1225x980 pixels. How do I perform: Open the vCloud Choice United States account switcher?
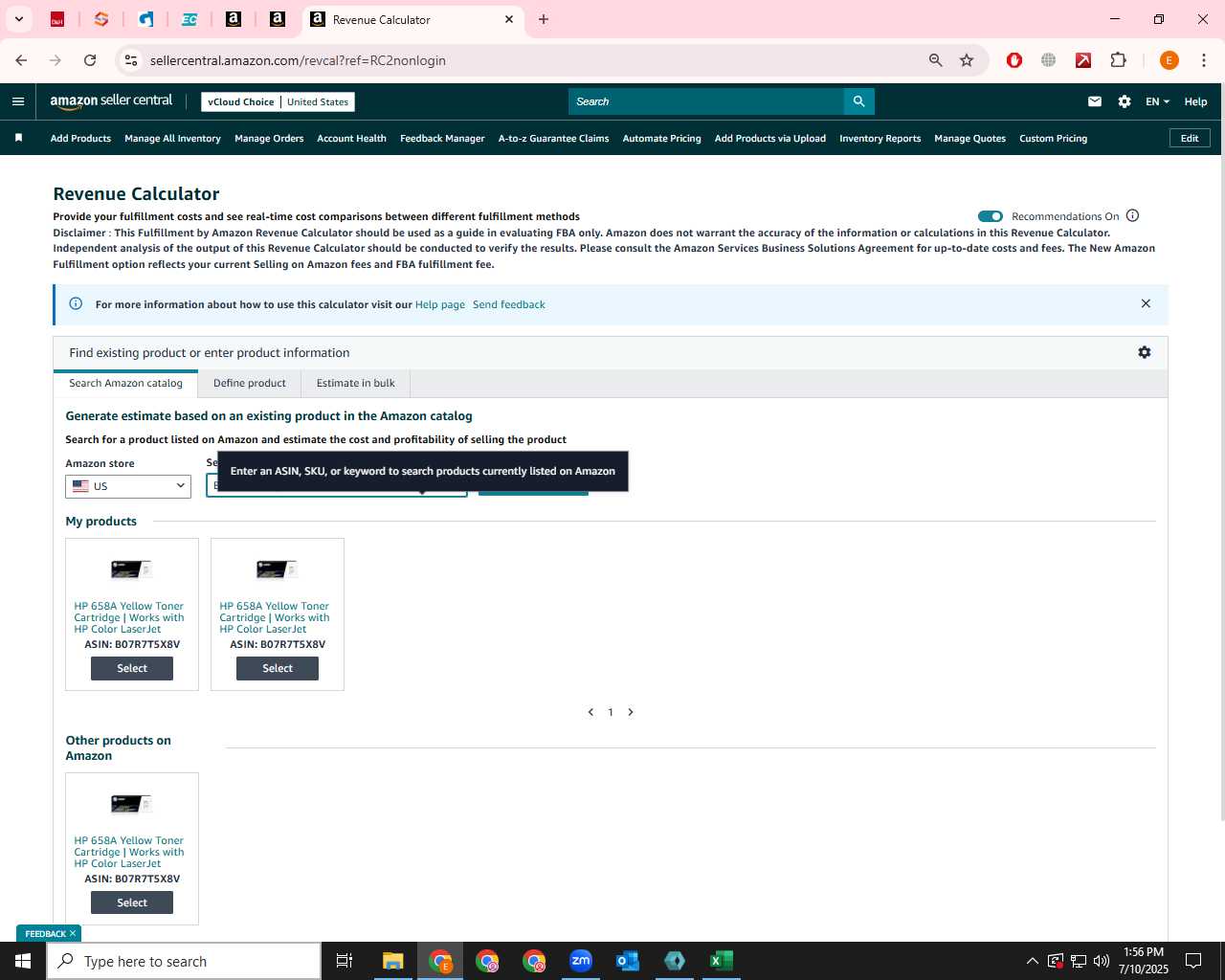pos(278,101)
